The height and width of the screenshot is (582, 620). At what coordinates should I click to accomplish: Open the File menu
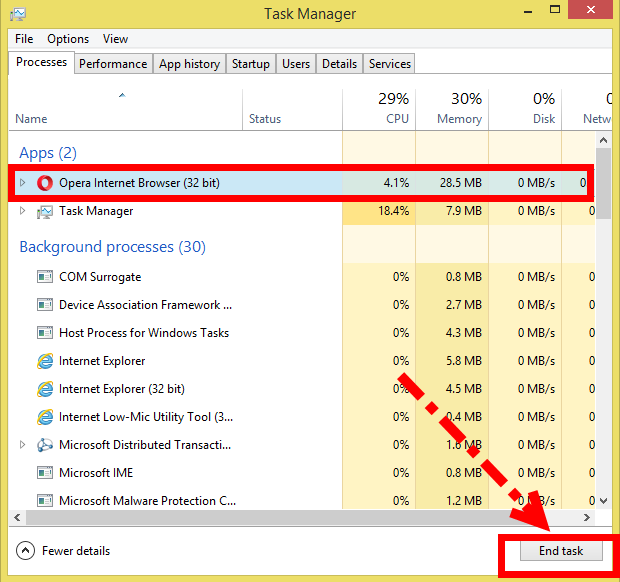[x=24, y=39]
